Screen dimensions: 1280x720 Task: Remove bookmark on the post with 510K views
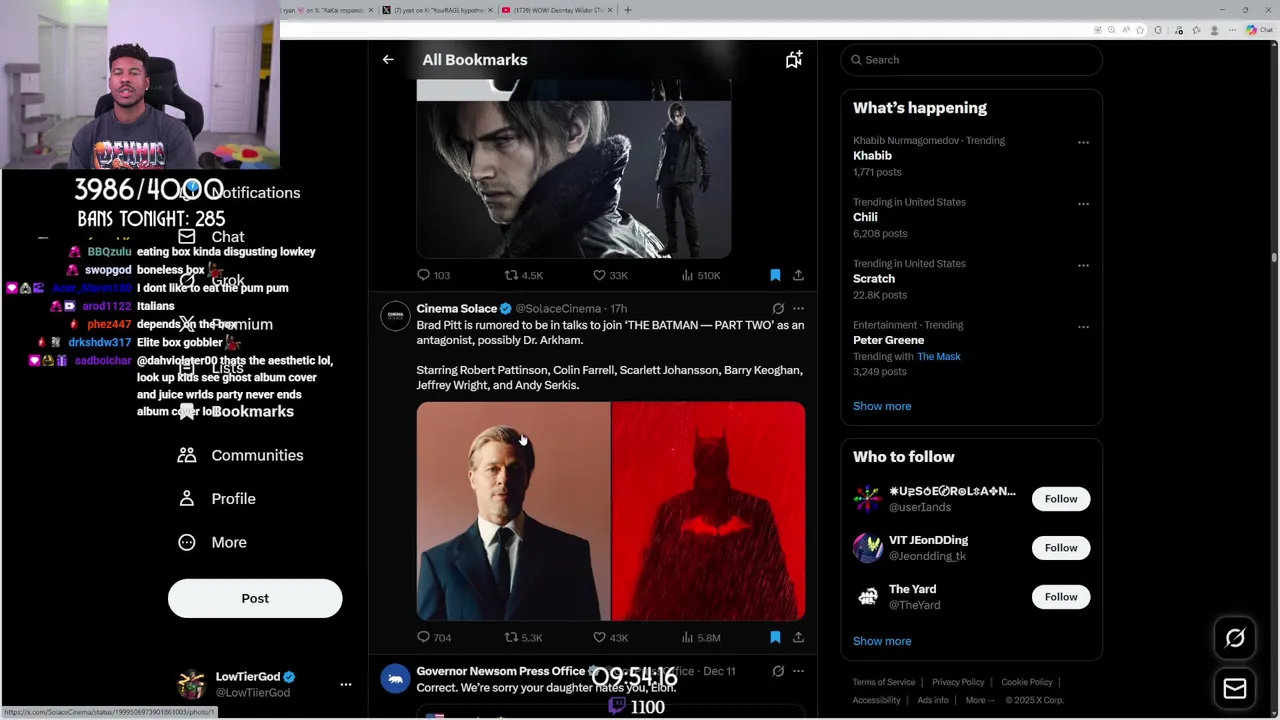pyautogui.click(x=775, y=275)
